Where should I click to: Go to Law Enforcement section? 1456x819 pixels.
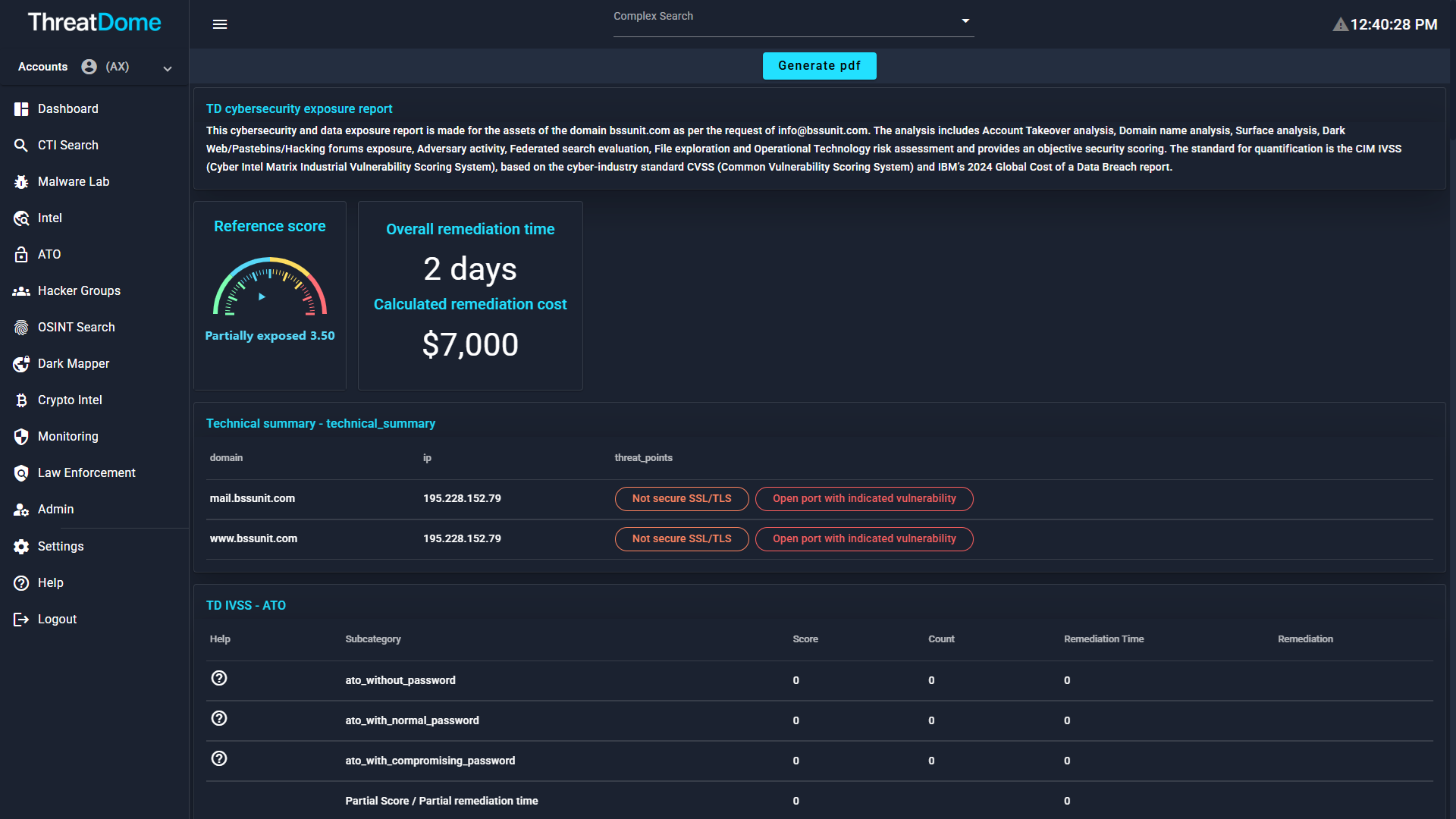tap(86, 473)
